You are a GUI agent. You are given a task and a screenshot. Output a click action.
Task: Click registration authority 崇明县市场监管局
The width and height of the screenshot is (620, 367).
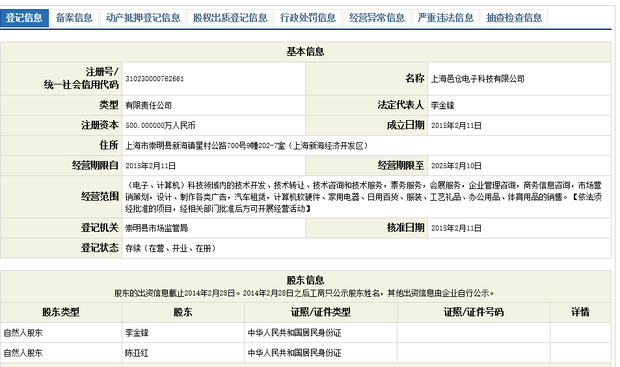click(157, 228)
